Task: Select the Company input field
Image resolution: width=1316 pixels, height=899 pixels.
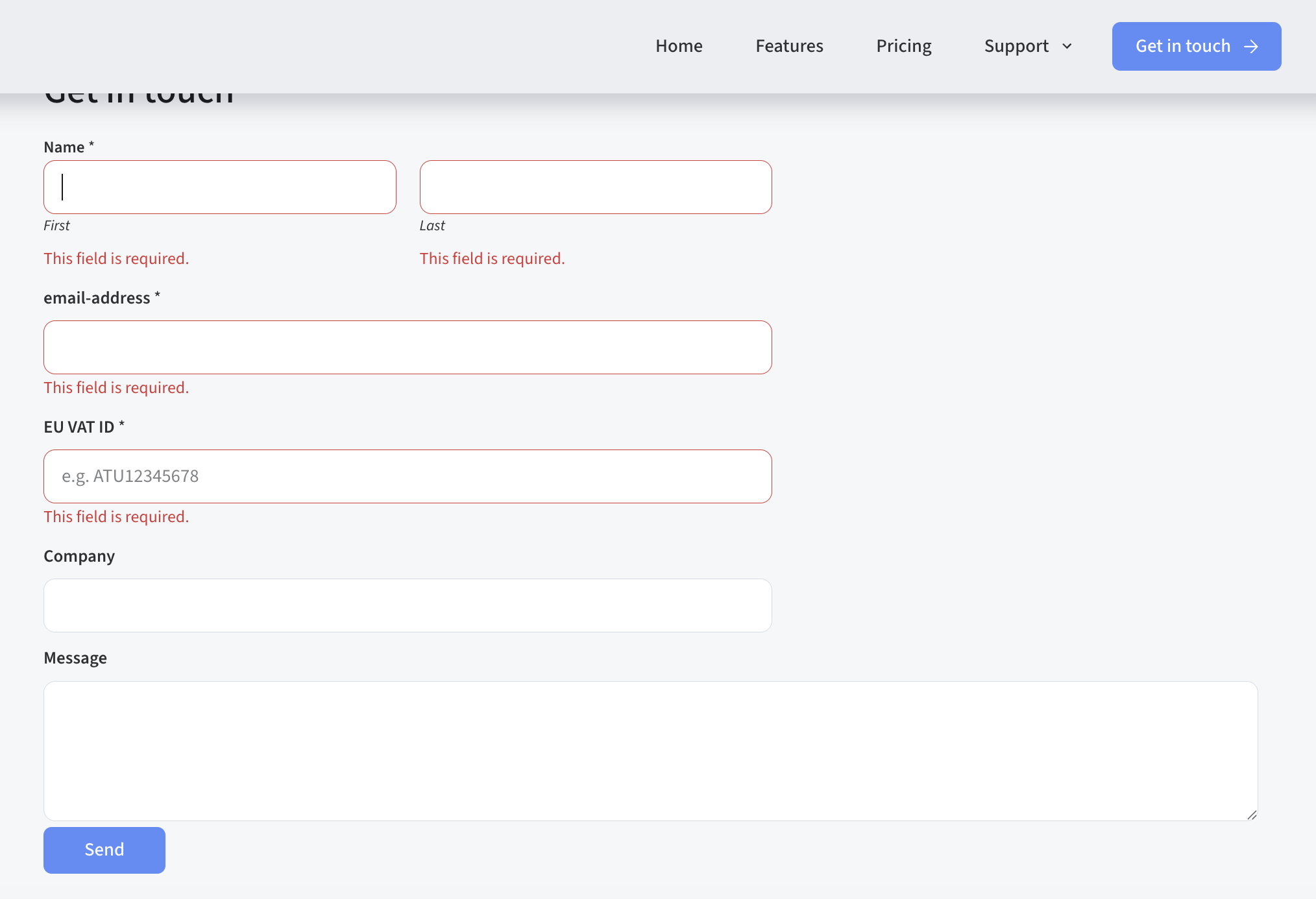Action: coord(408,605)
